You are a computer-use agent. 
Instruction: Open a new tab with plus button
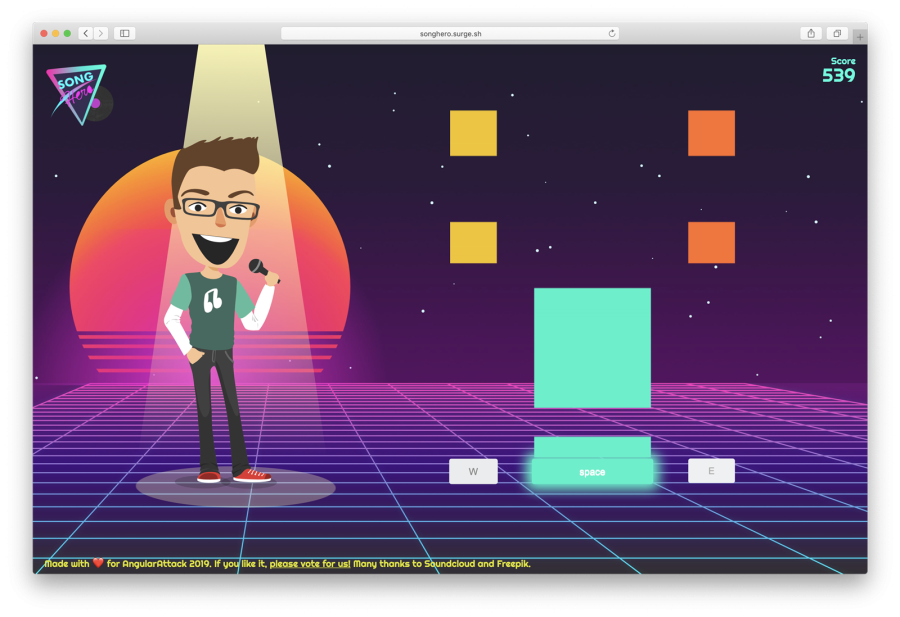click(859, 37)
